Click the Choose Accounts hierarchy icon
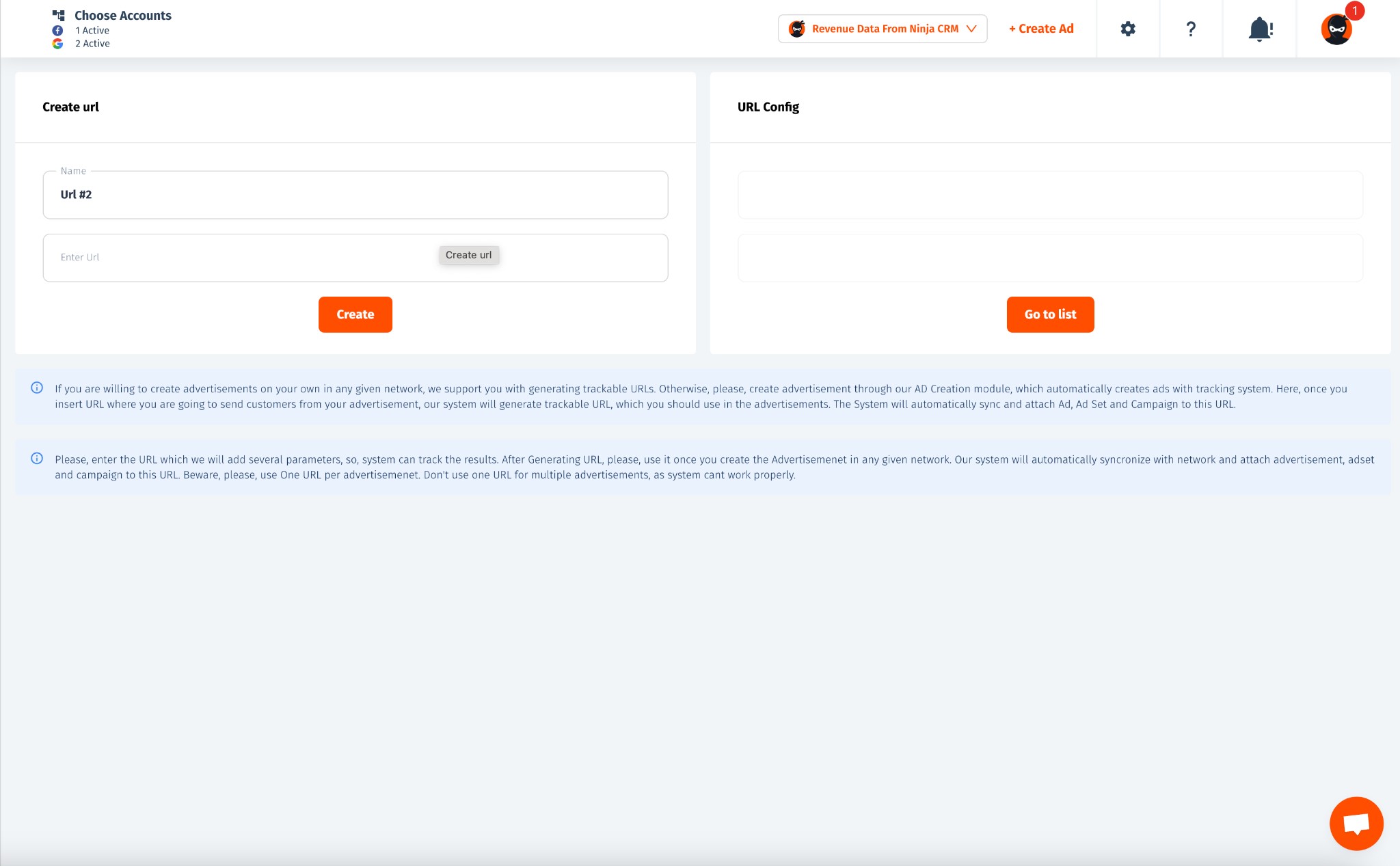 (59, 15)
